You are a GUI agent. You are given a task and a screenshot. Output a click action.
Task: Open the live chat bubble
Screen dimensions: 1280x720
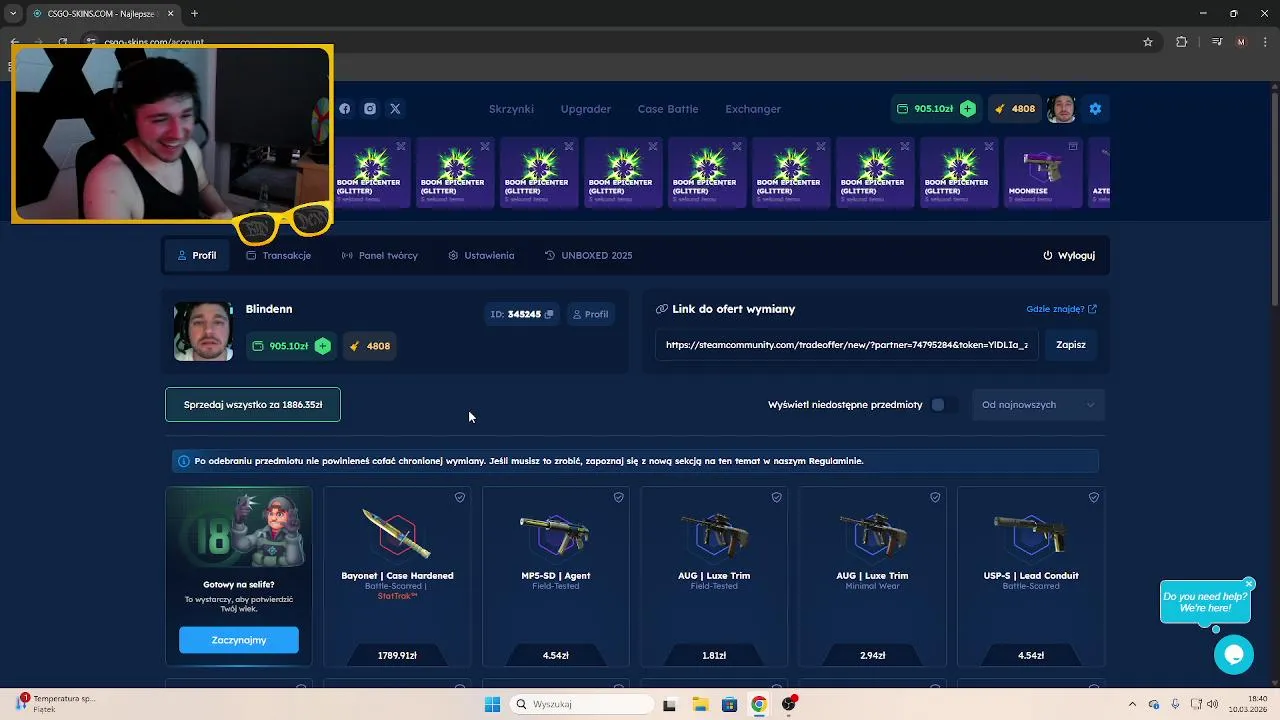[x=1234, y=655]
